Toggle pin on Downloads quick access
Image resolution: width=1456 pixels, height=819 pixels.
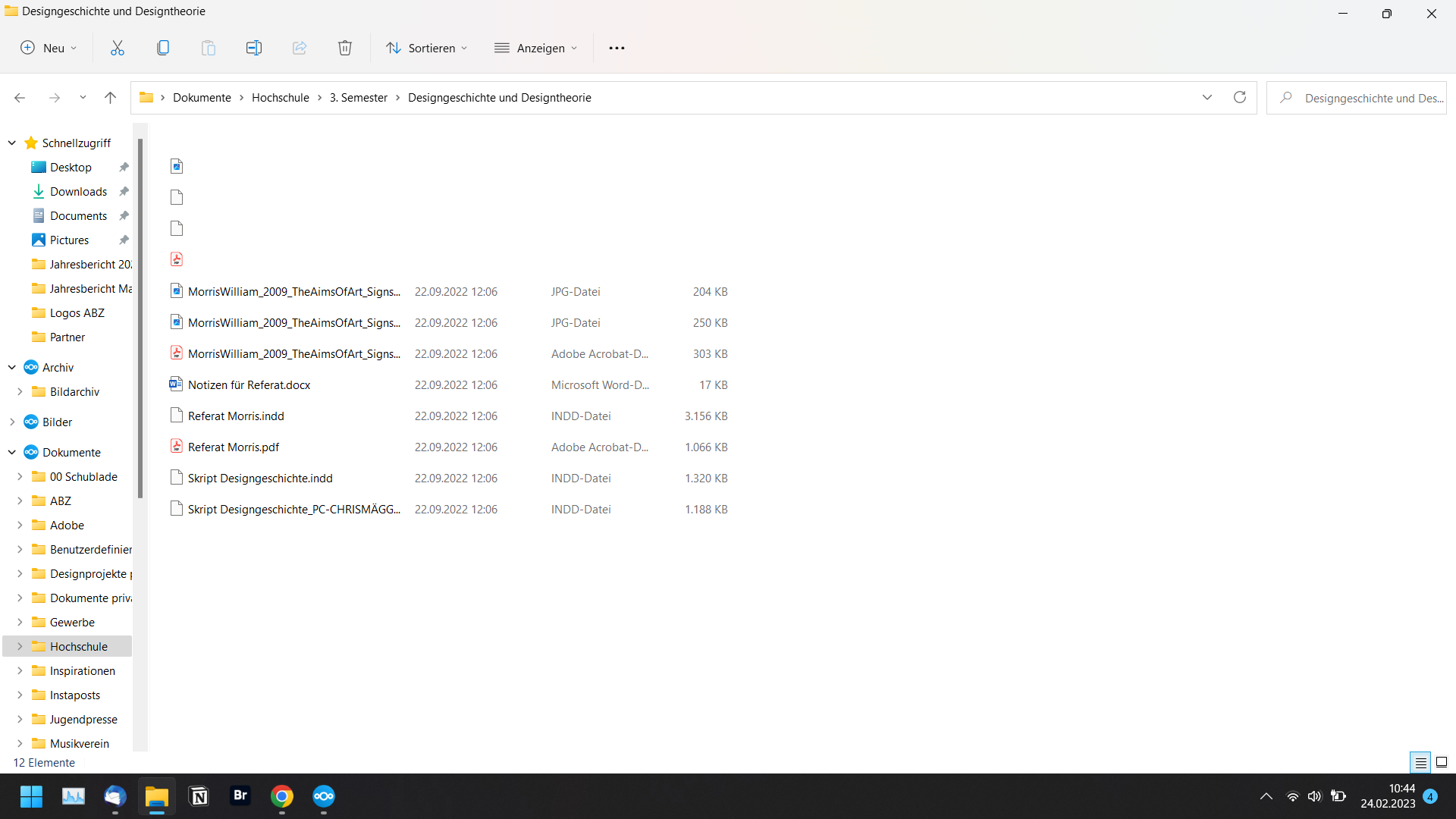click(x=124, y=191)
